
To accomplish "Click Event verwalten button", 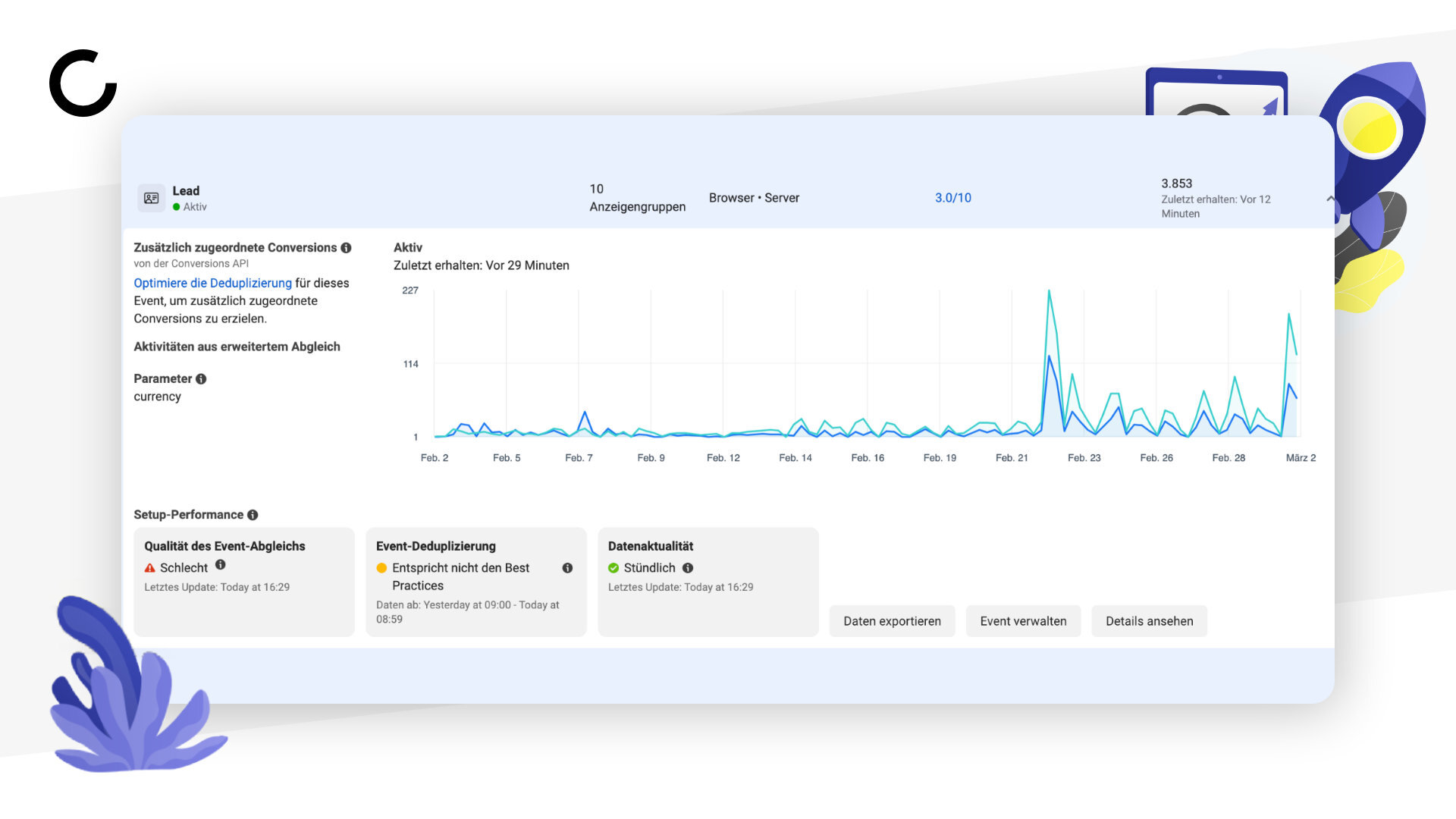I will pos(1023,621).
